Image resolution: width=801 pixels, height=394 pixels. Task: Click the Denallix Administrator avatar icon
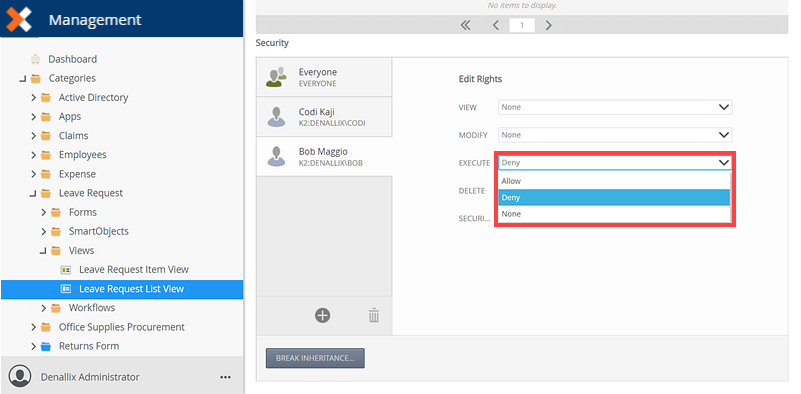click(20, 376)
